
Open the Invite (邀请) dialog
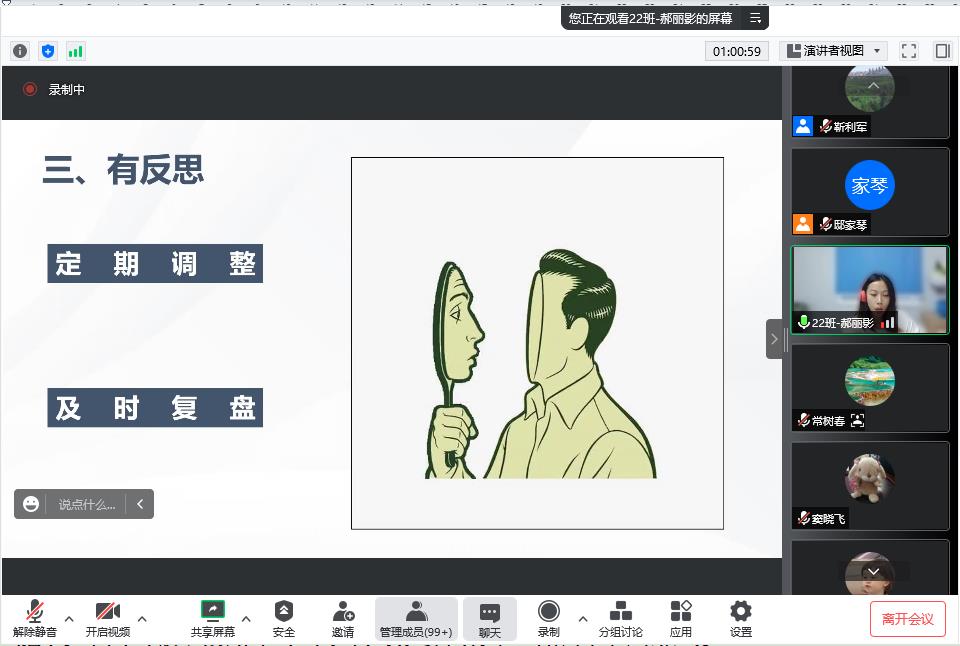pyautogui.click(x=343, y=618)
